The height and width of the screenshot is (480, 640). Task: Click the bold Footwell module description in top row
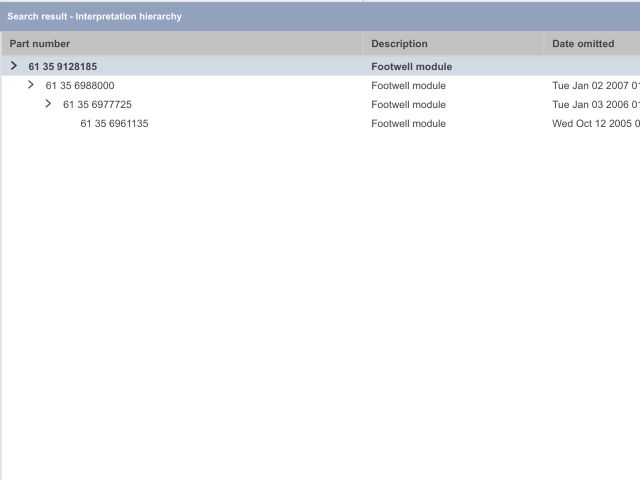tap(412, 67)
